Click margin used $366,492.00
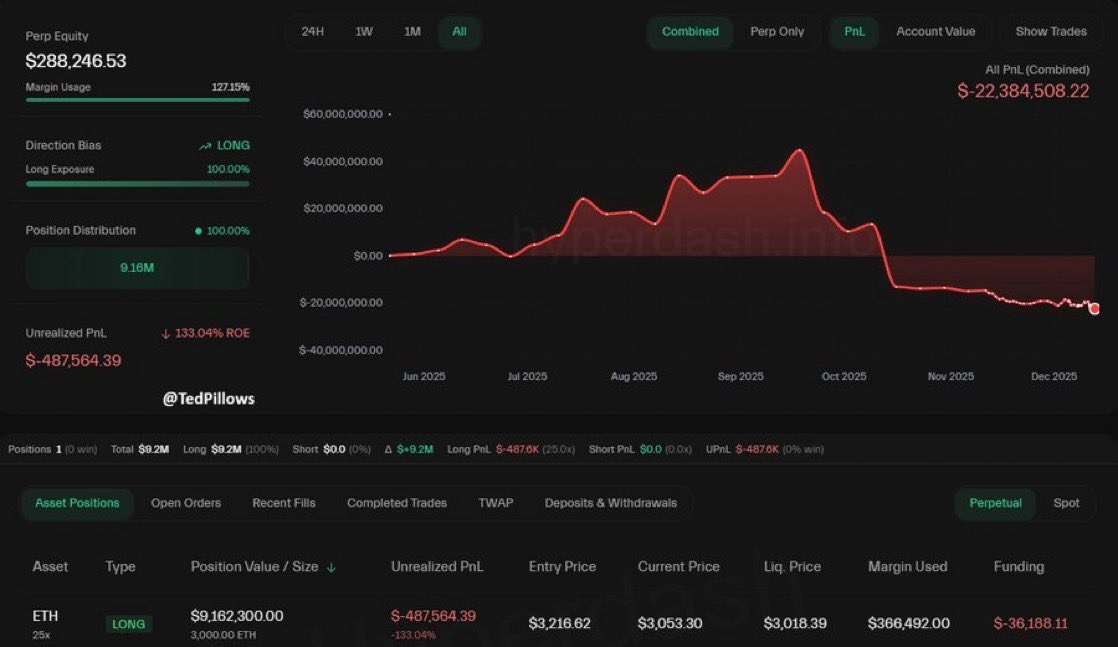The width and height of the screenshot is (1118, 647). click(x=908, y=623)
